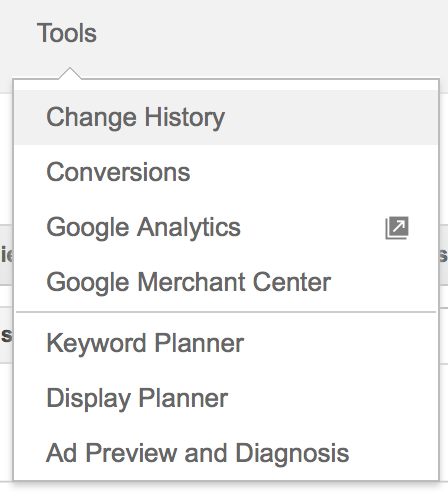
Task: Click the highlighted Change History row
Action: tap(226, 117)
